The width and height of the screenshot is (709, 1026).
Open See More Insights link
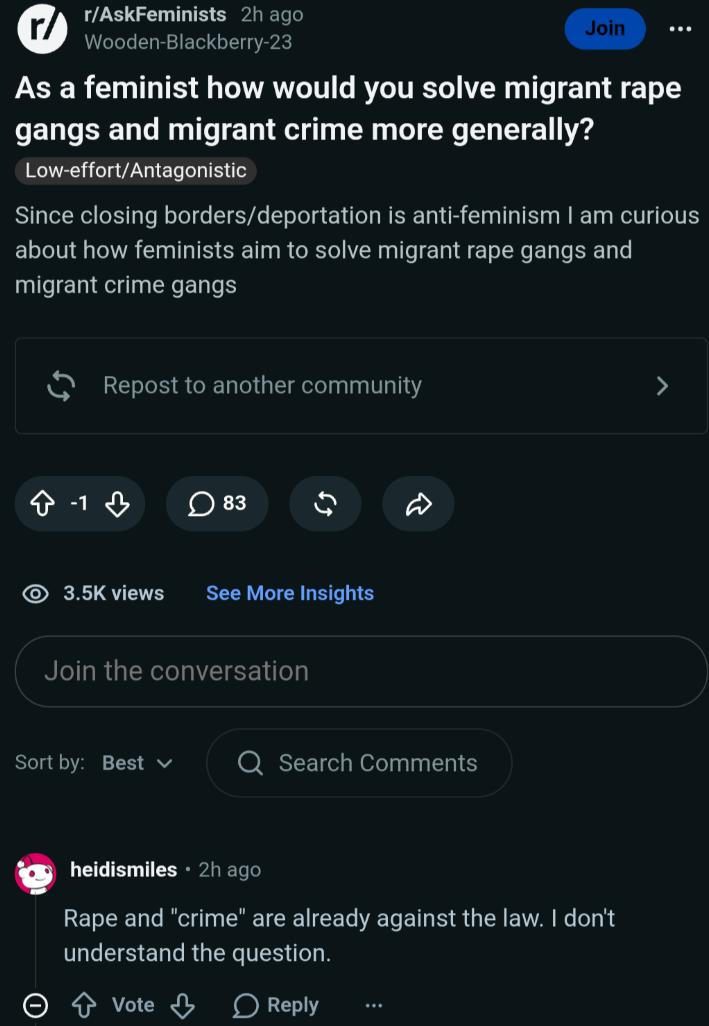click(x=290, y=593)
